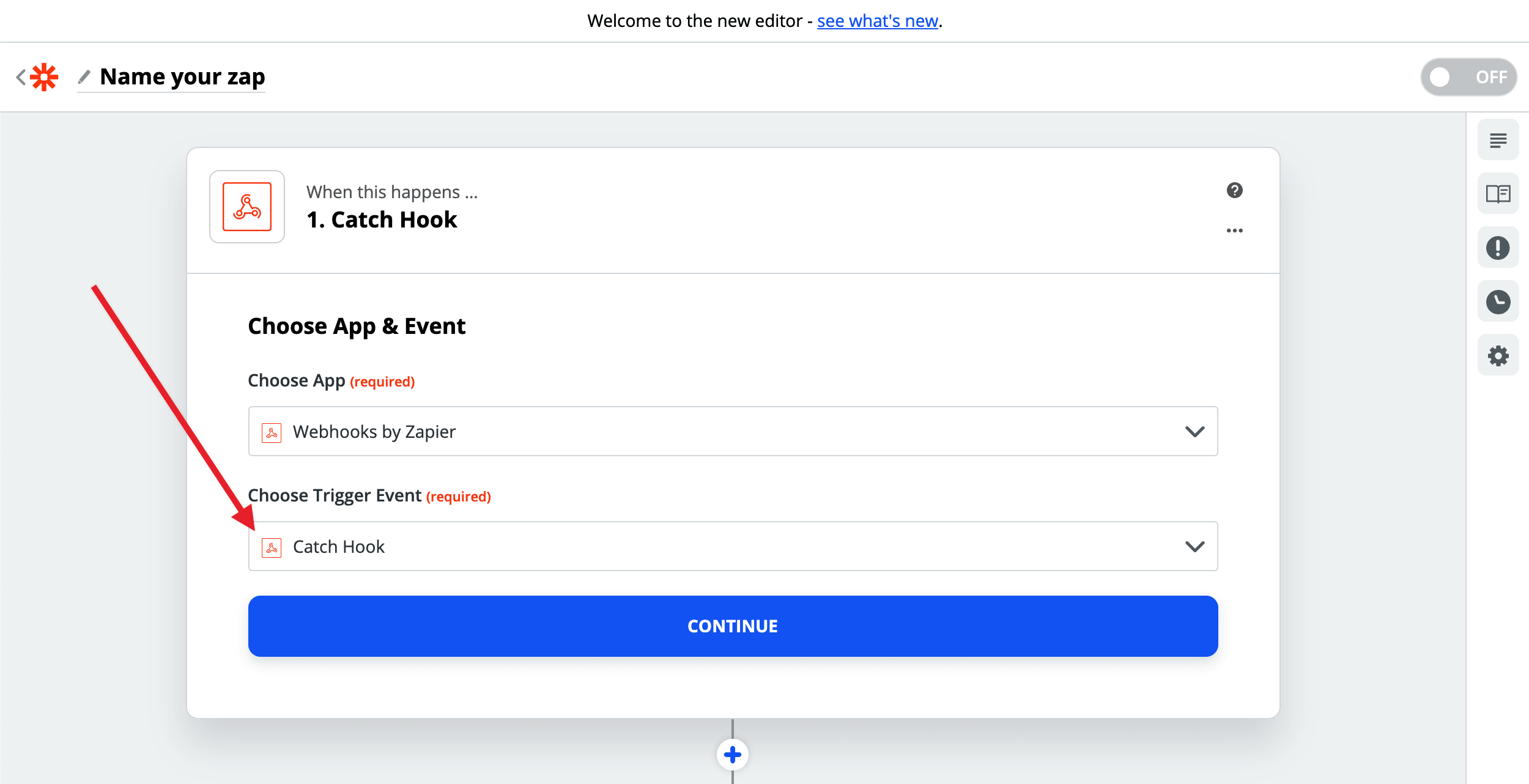Screen dimensions: 1529x784
Task: Click the Choose App dropdown chevron
Action: click(1194, 432)
